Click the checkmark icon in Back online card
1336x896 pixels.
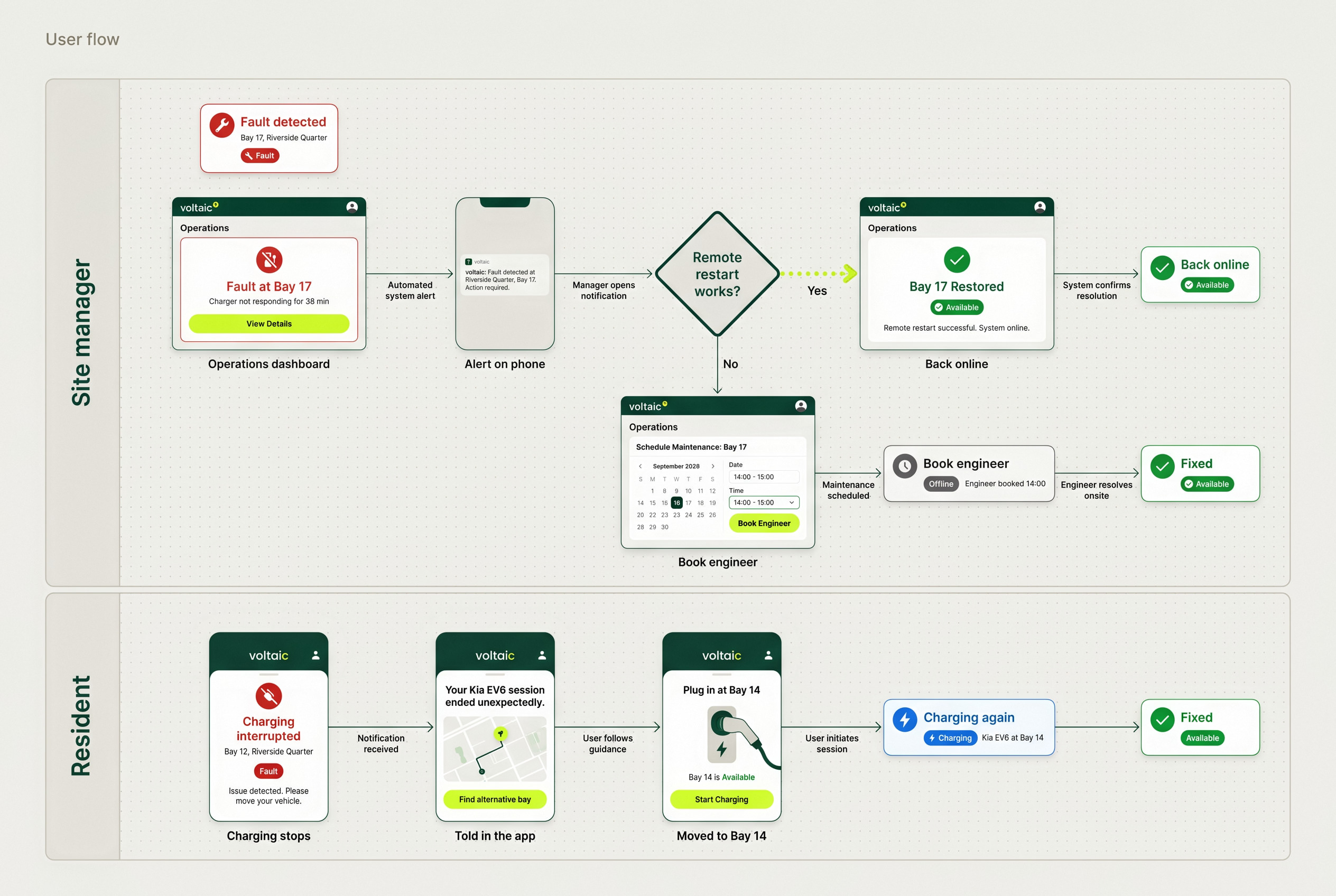1162,268
